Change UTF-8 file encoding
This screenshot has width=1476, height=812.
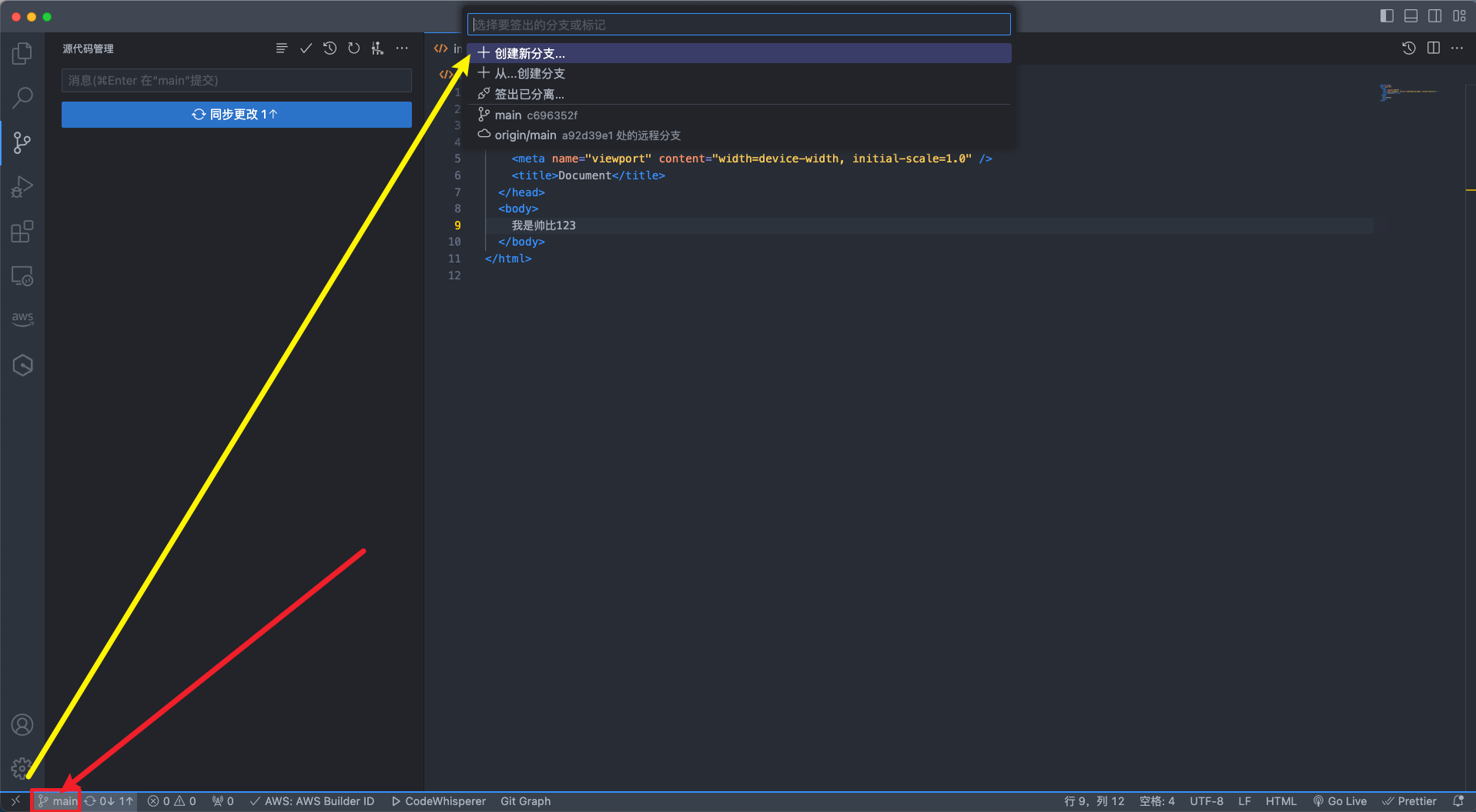(x=1207, y=801)
